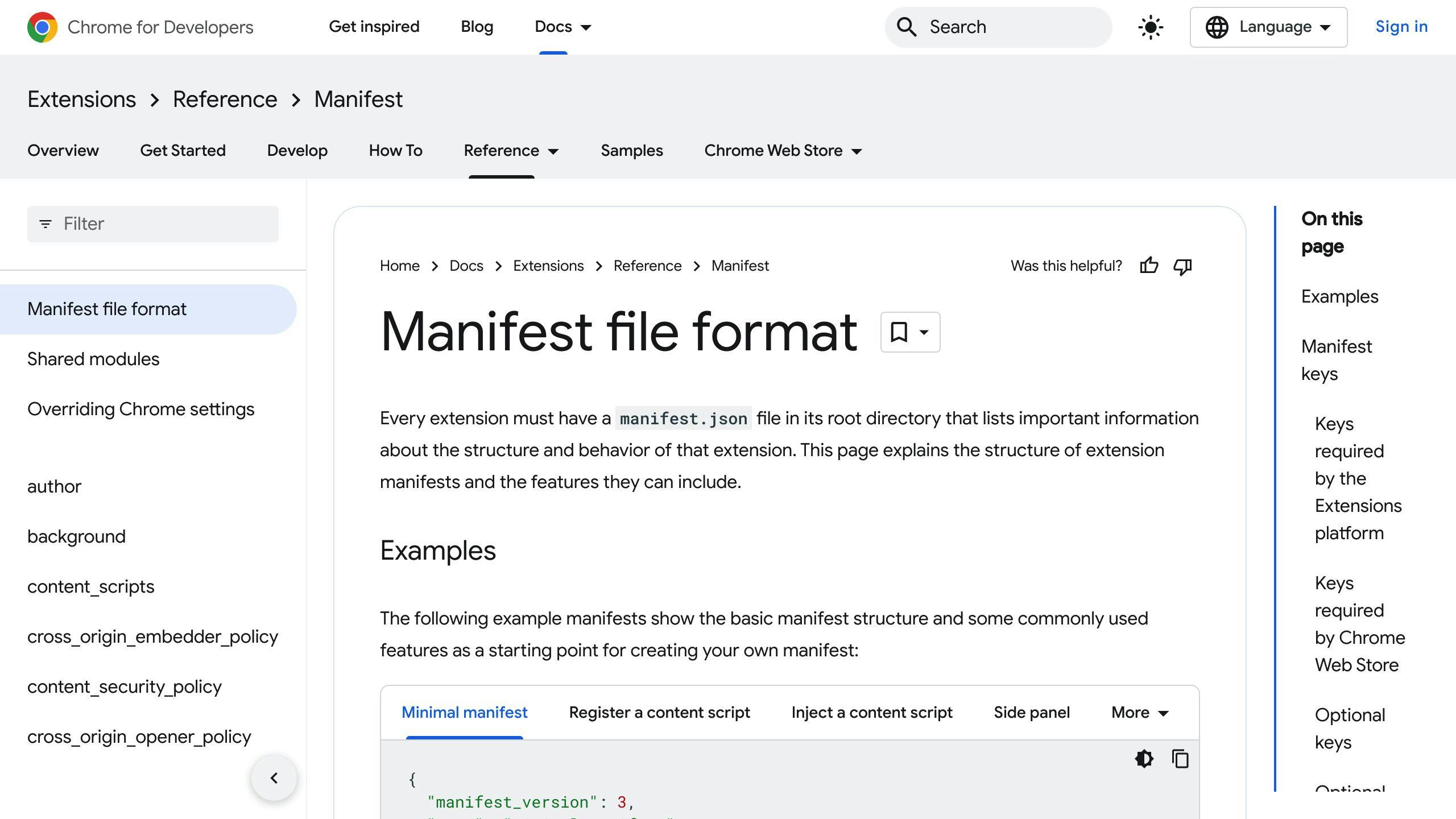Screen dimensions: 1456x819
Task: Toggle the code block theme icon
Action: [x=1144, y=759]
